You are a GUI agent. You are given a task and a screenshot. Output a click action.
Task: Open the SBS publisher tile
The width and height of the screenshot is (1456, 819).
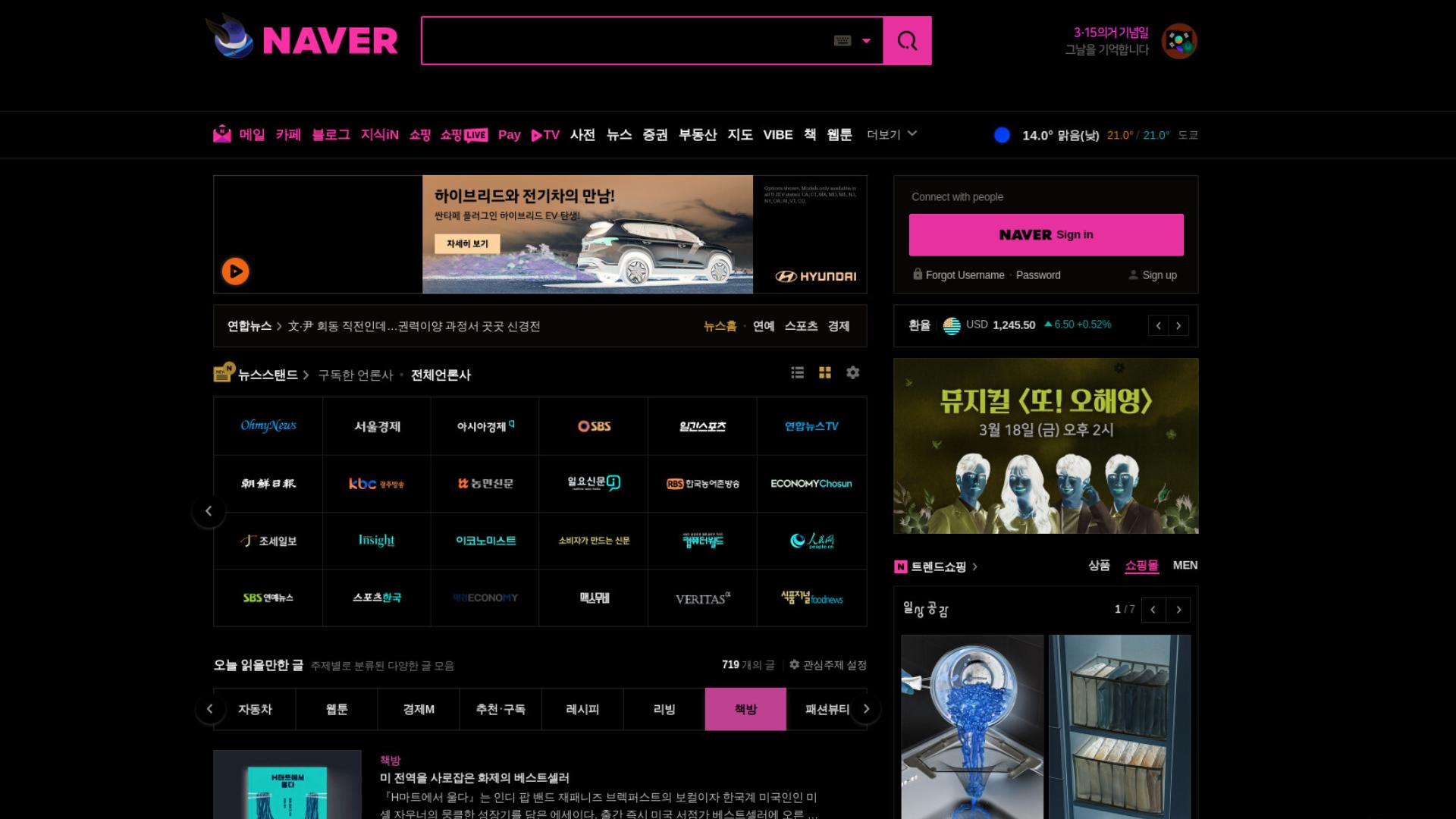click(594, 426)
